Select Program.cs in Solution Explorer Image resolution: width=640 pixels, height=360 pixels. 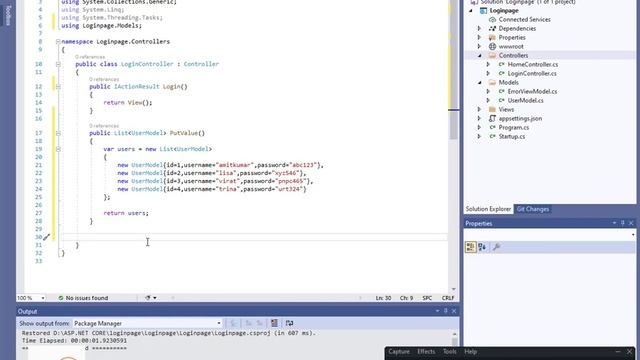point(513,127)
